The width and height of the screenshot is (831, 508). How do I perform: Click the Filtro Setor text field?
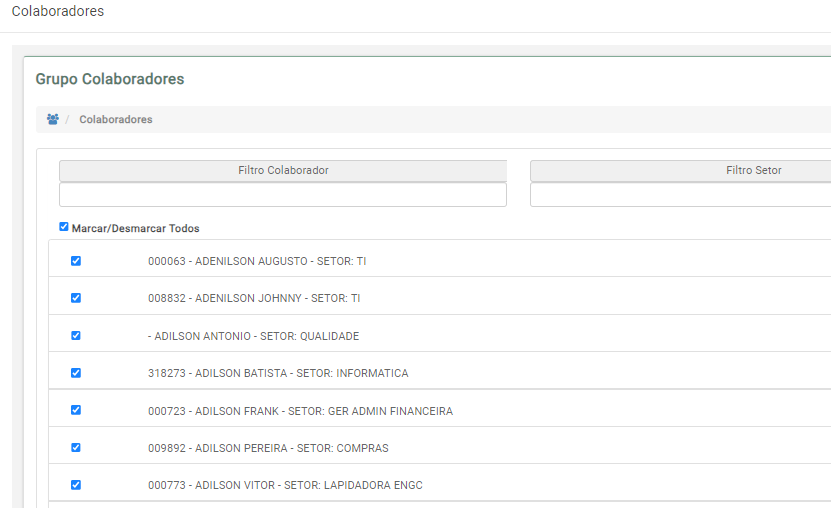tap(680, 194)
